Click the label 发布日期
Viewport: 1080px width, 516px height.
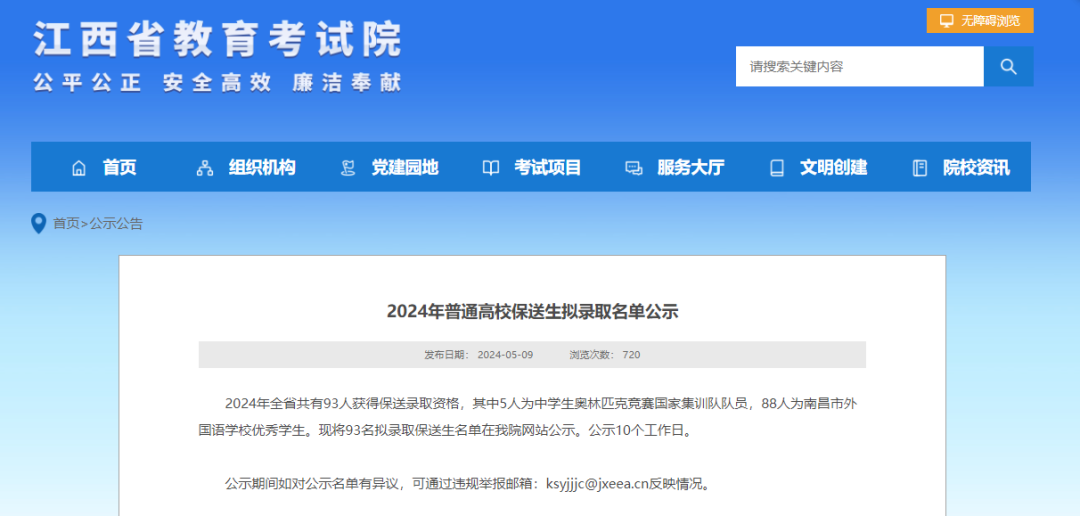446,355
